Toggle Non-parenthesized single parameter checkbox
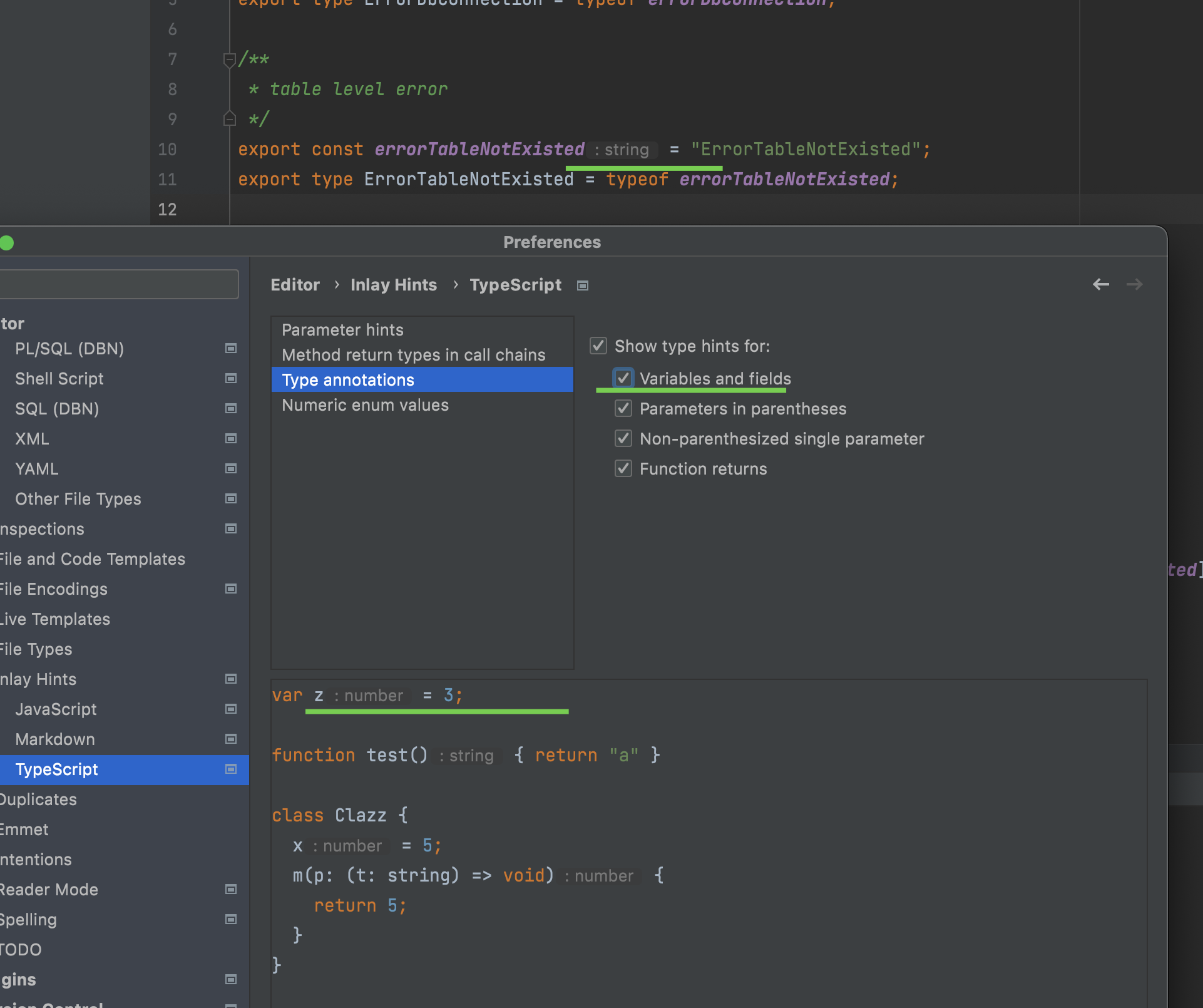Viewport: 1203px width, 1008px height. pyautogui.click(x=623, y=438)
